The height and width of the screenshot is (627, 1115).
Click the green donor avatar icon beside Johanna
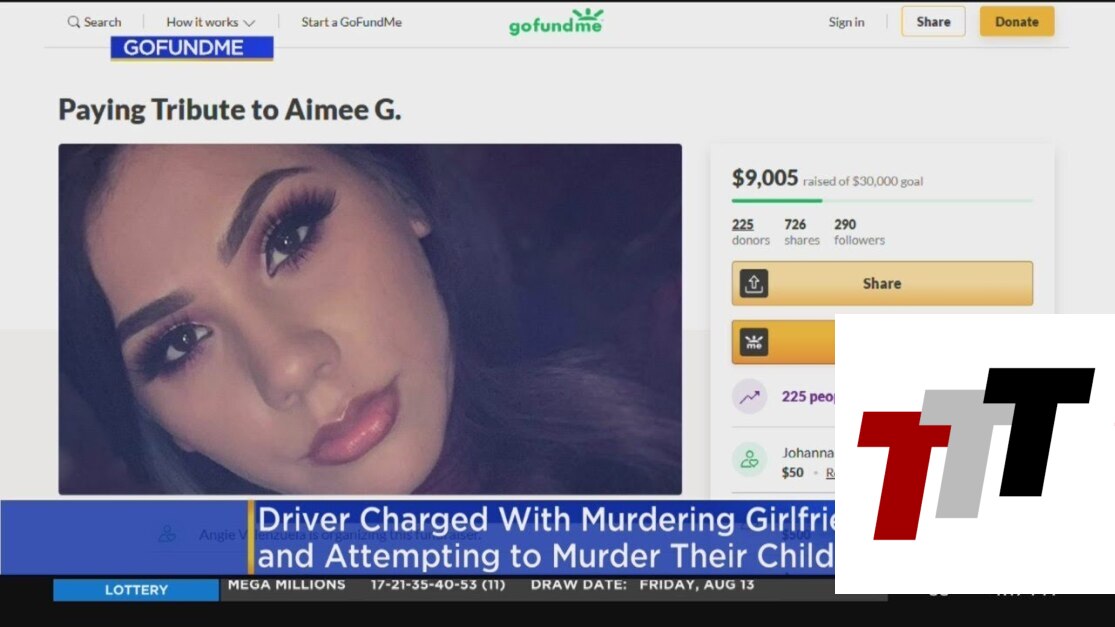749,459
